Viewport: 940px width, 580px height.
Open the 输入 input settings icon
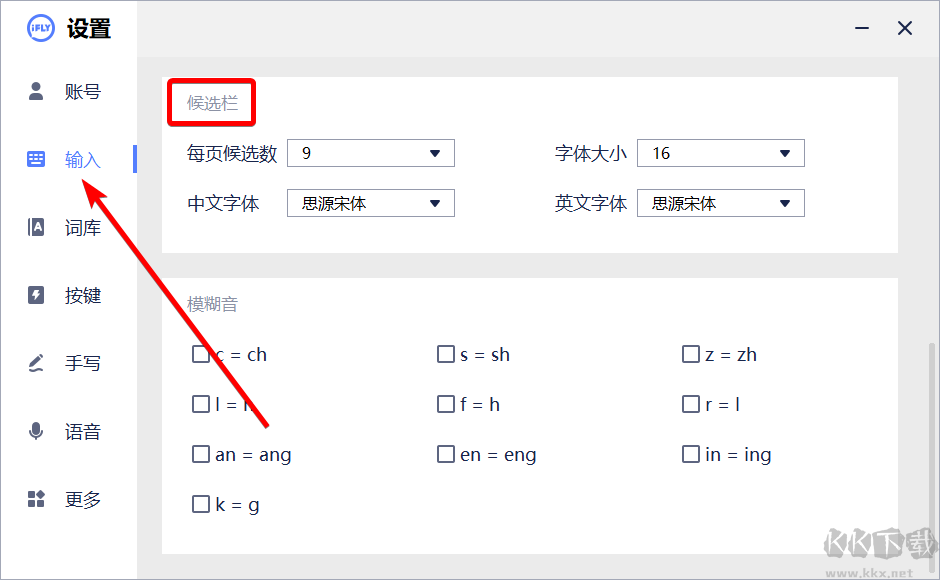click(36, 159)
